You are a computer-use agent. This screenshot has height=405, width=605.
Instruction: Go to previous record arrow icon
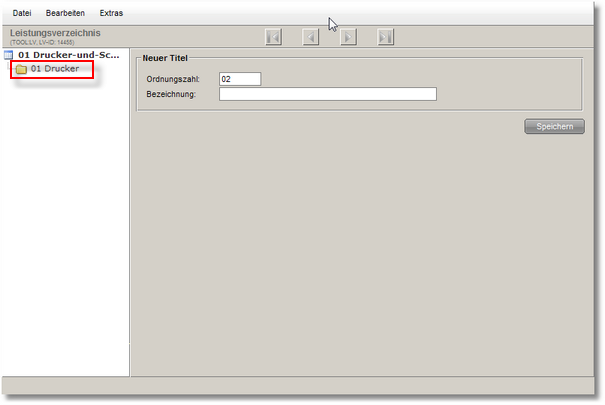pos(311,37)
